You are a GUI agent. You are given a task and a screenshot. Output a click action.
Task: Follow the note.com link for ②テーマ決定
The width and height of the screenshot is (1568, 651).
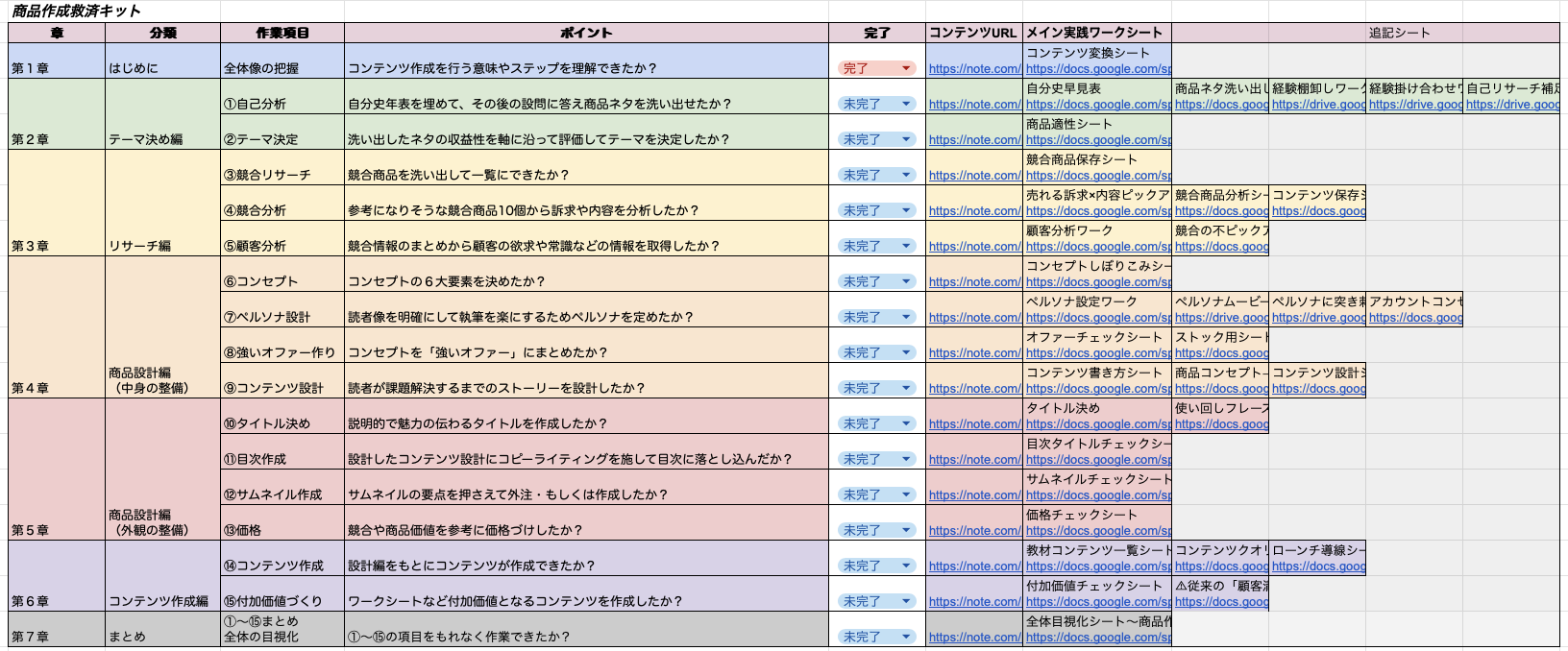pyautogui.click(x=974, y=140)
